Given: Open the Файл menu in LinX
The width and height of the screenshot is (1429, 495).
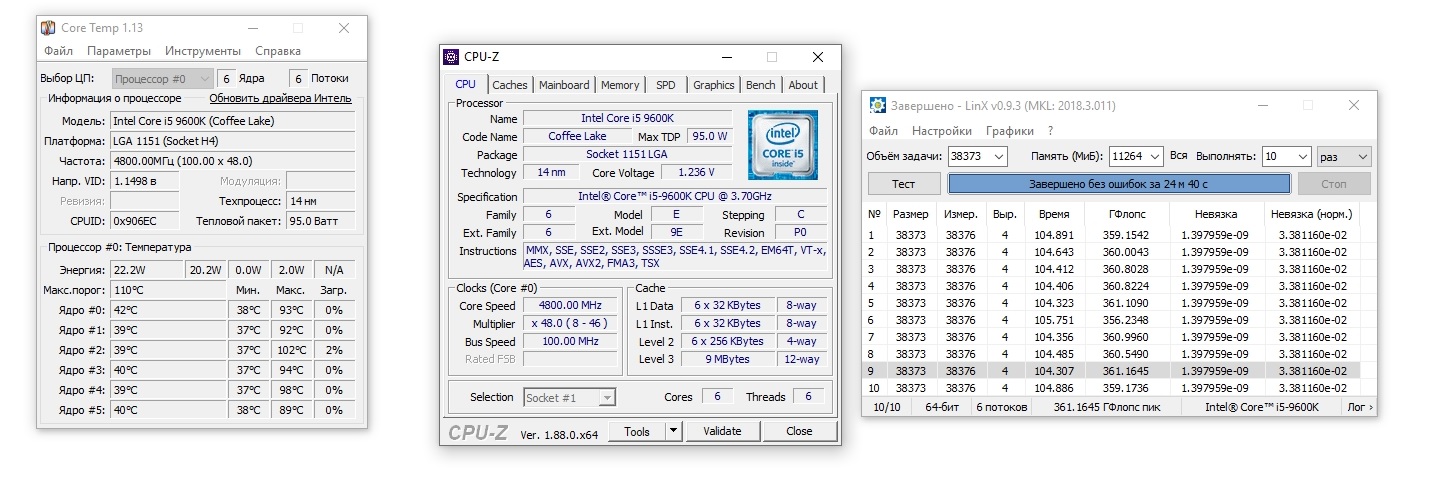Looking at the screenshot, I should tap(883, 131).
